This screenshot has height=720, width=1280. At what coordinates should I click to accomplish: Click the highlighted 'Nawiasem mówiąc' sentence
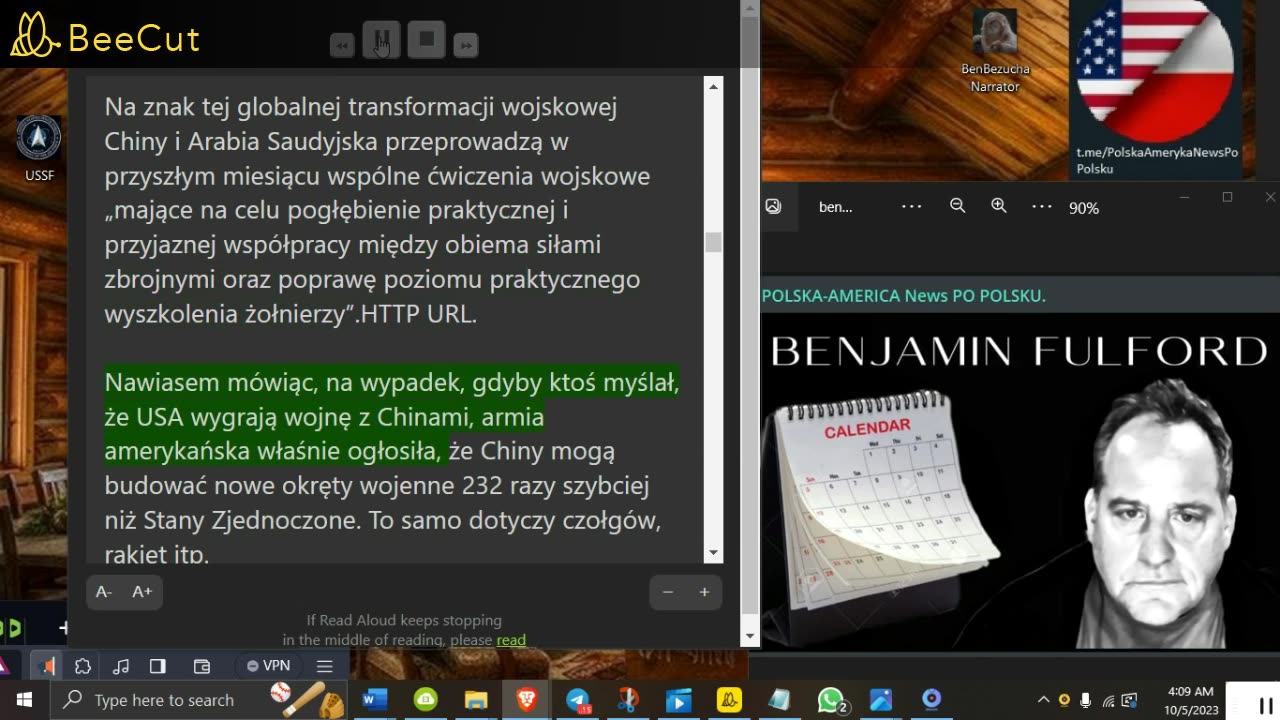pyautogui.click(x=392, y=417)
